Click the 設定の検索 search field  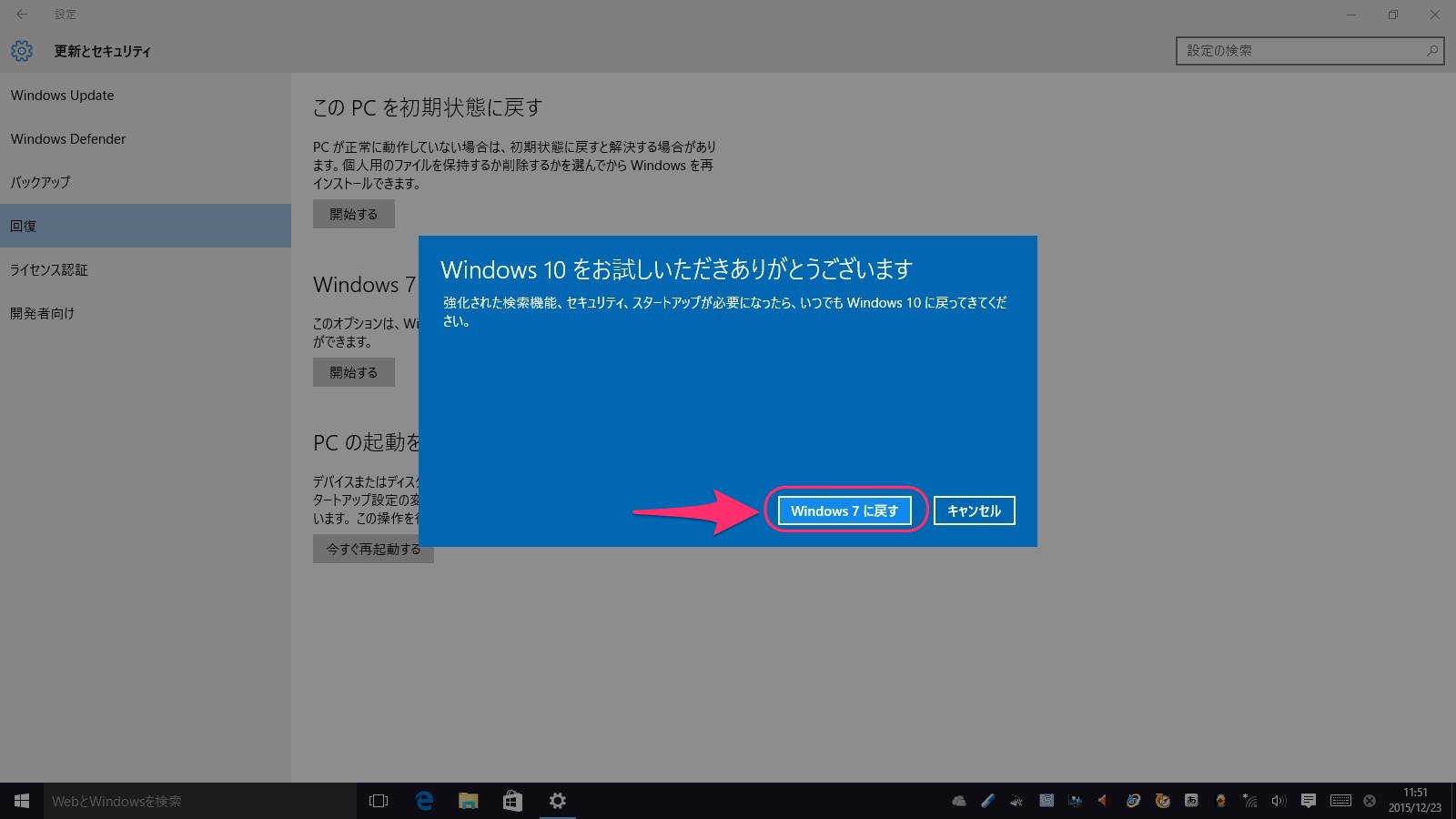[1310, 51]
